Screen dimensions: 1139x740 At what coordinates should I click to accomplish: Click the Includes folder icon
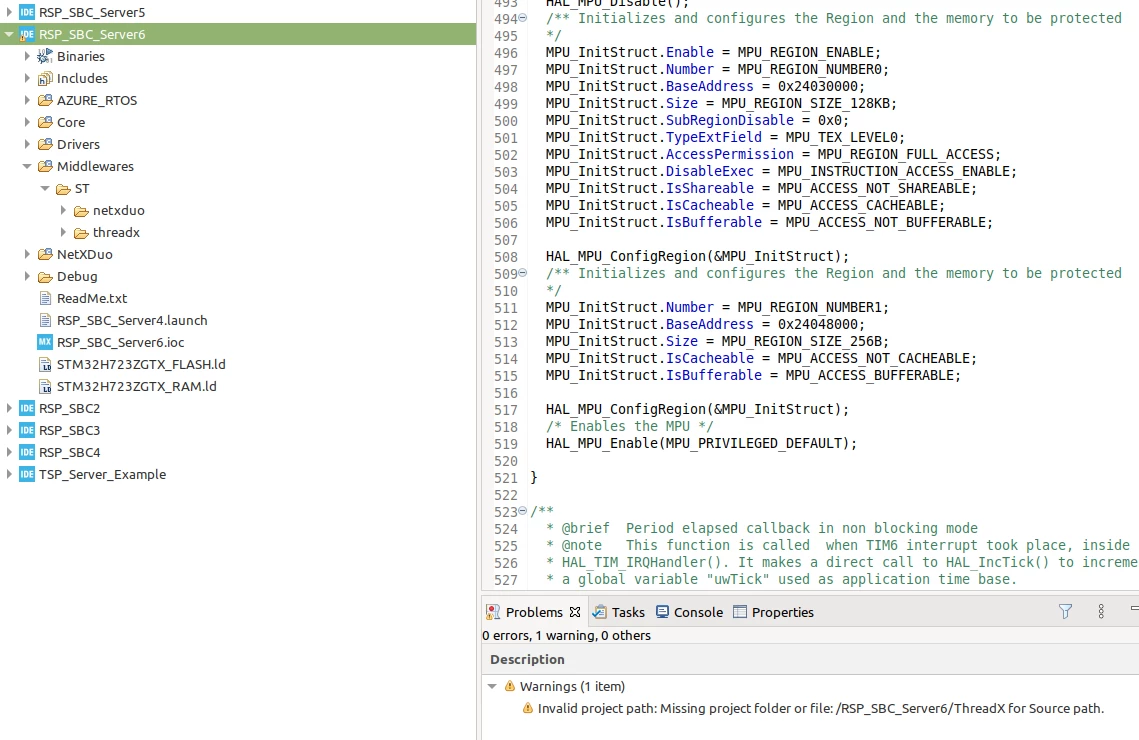[x=45, y=78]
